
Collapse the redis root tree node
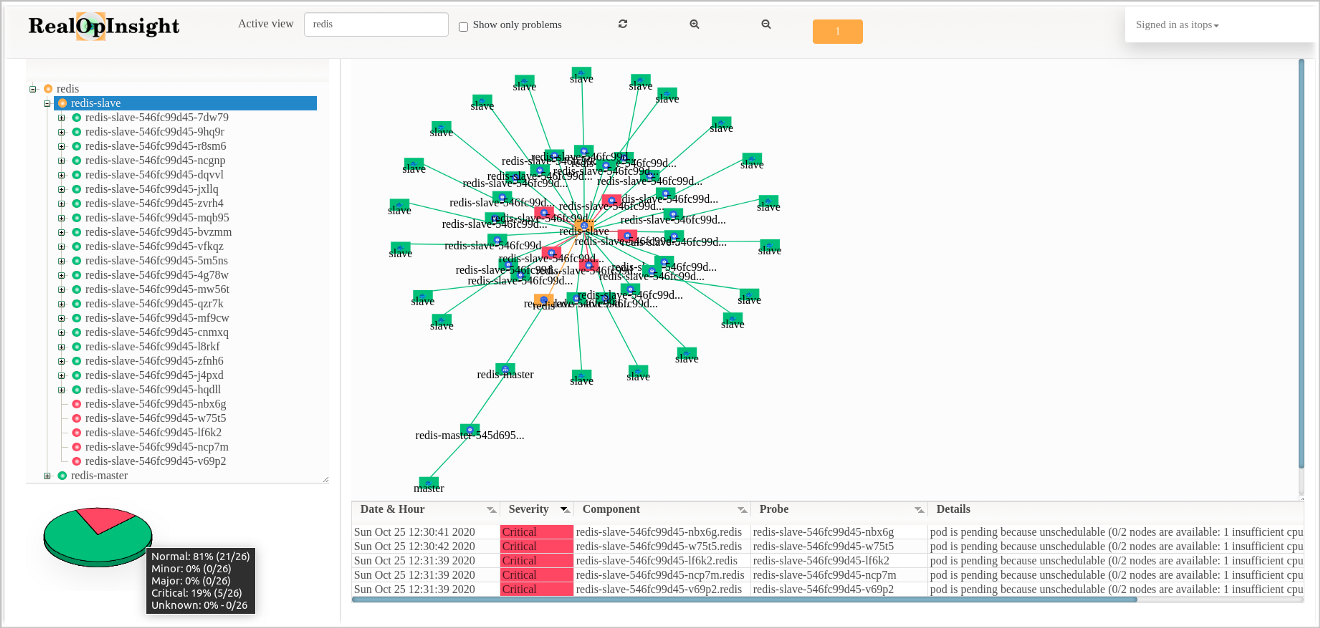tap(33, 89)
